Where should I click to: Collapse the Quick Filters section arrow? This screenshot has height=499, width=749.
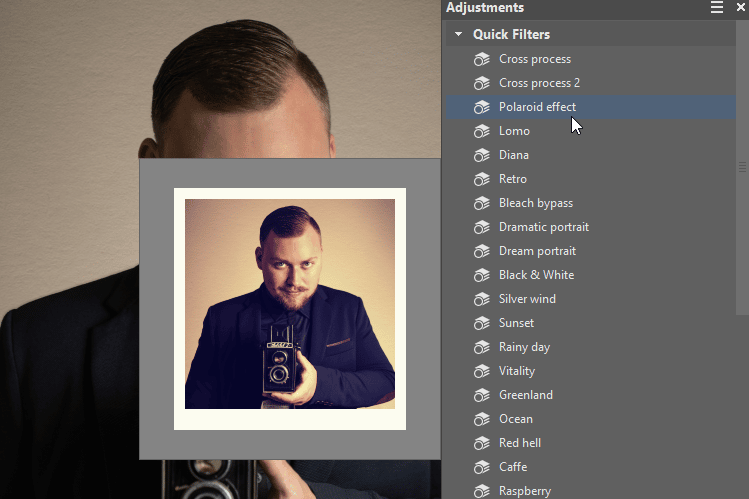(459, 34)
